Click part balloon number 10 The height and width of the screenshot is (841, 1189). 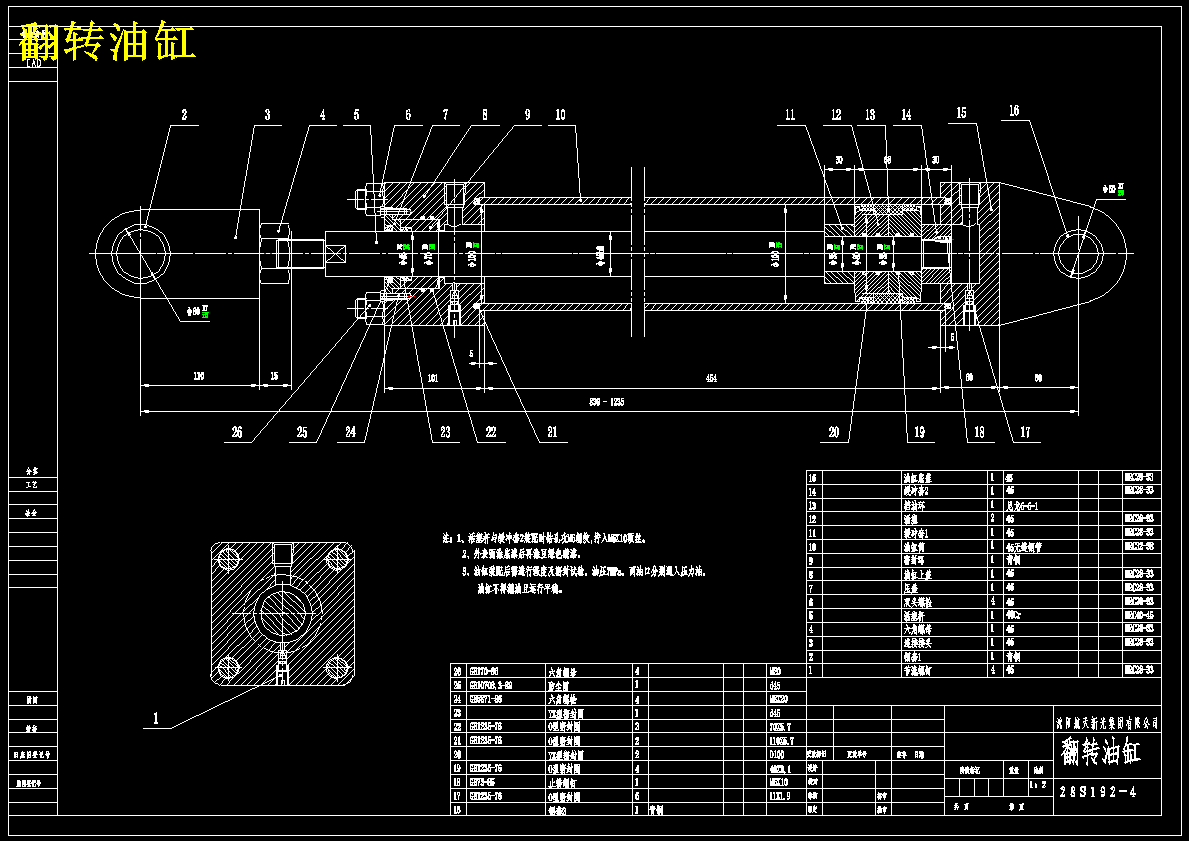click(560, 115)
